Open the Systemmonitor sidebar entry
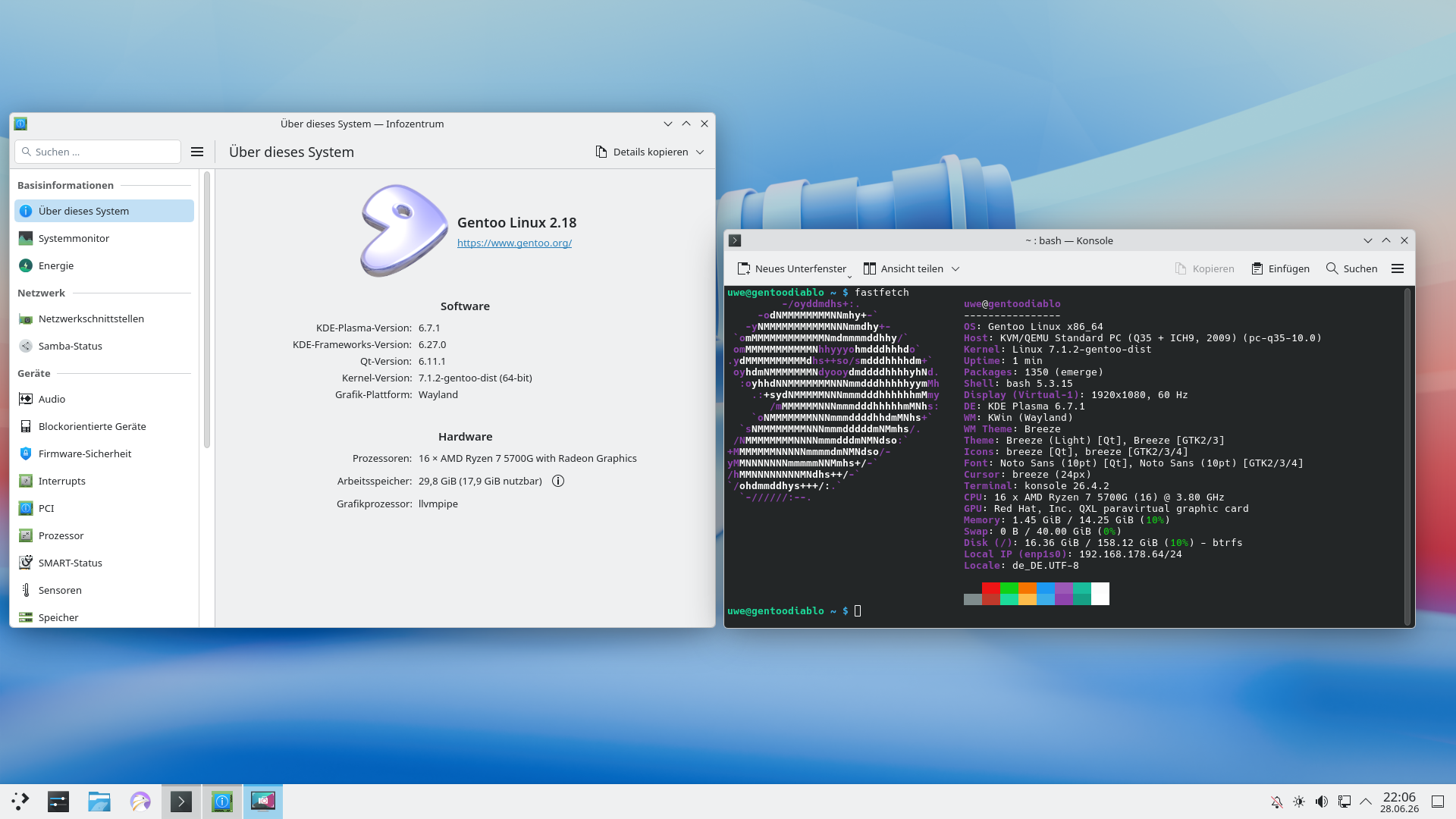 [x=104, y=238]
